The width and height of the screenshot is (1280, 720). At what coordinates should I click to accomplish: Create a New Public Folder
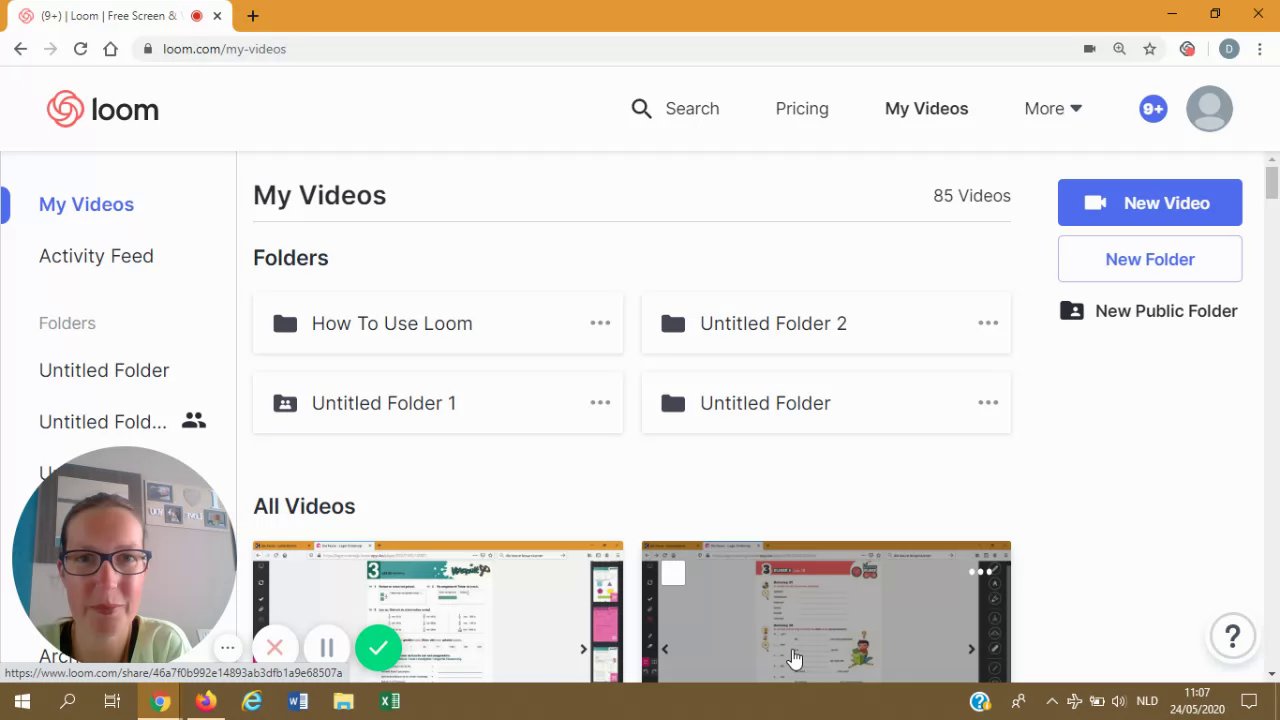pos(1149,311)
